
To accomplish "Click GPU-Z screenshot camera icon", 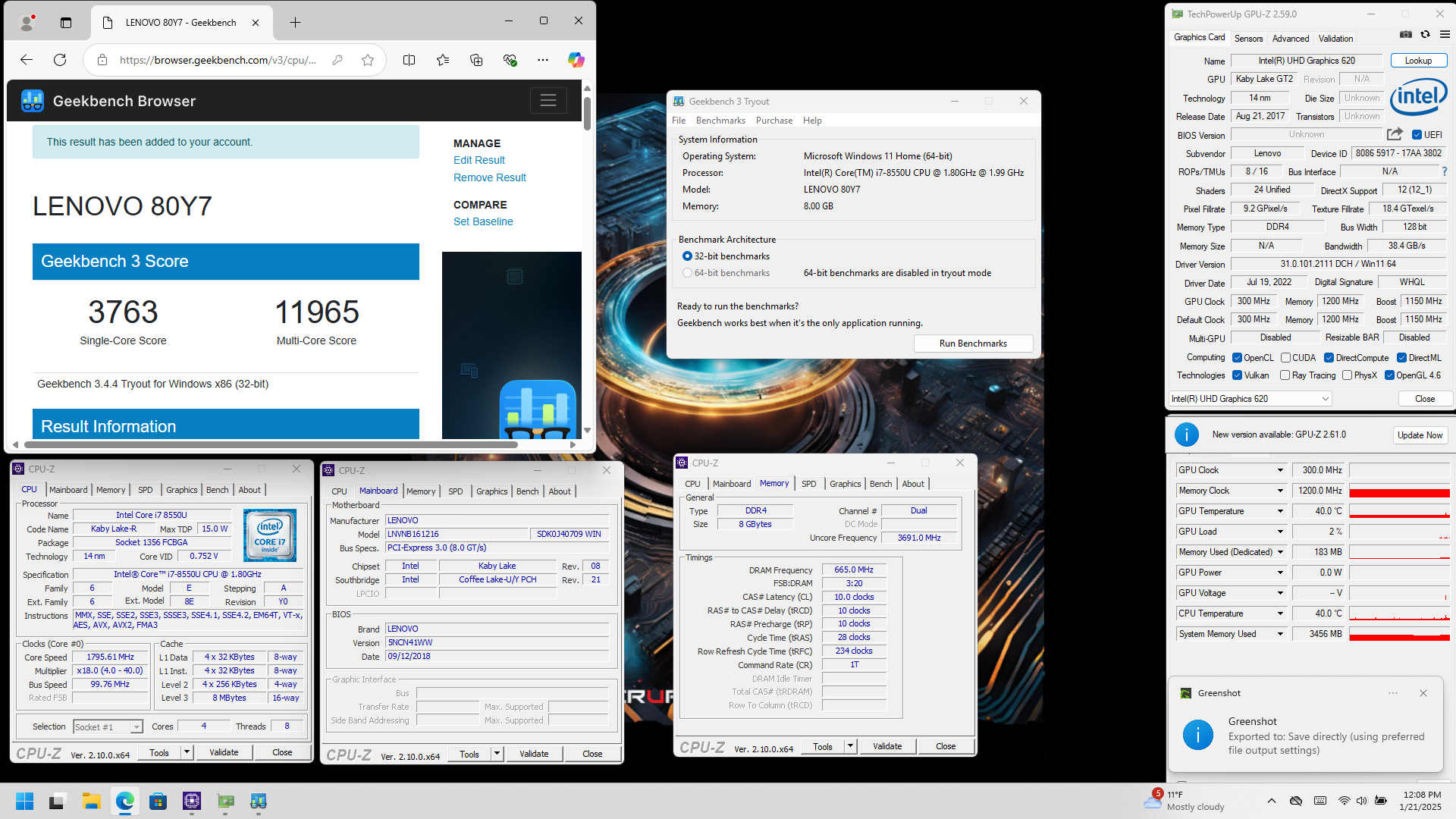I will [1406, 34].
